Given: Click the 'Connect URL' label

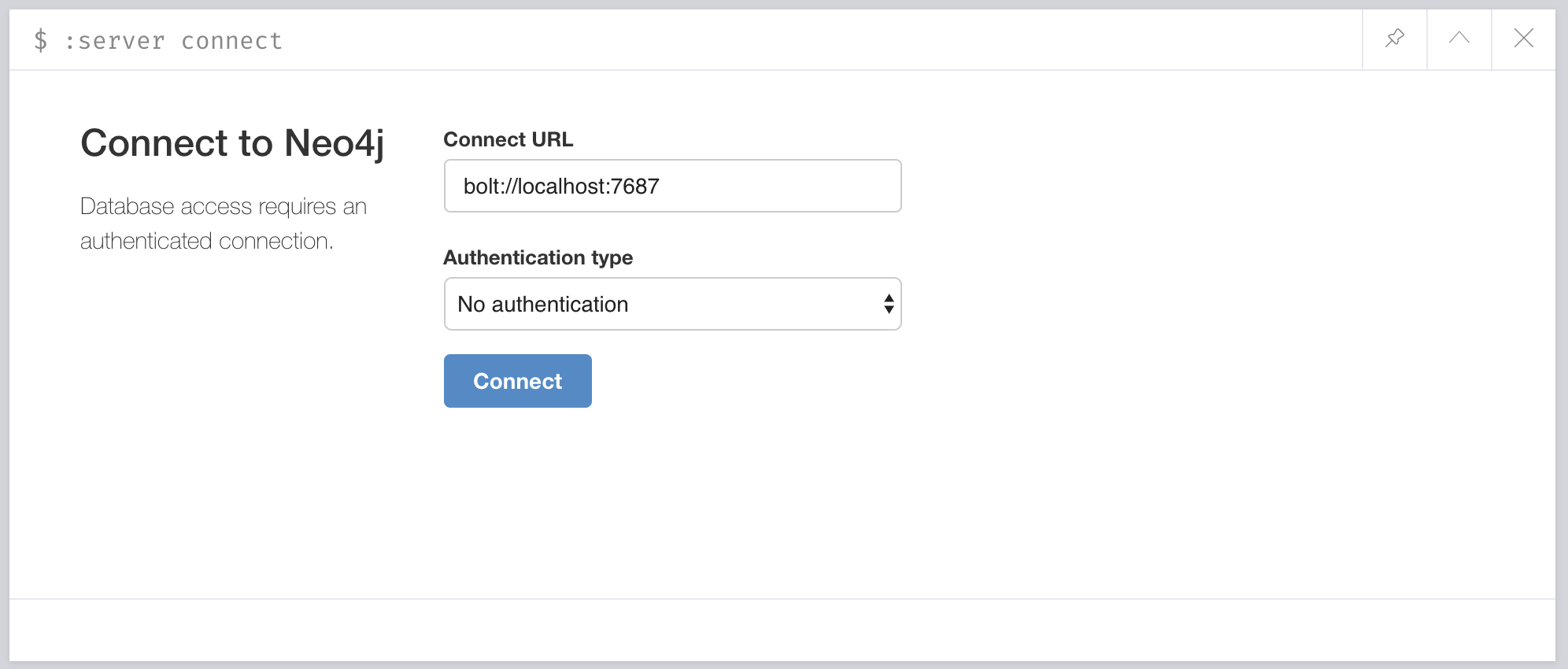Looking at the screenshot, I should pos(508,139).
